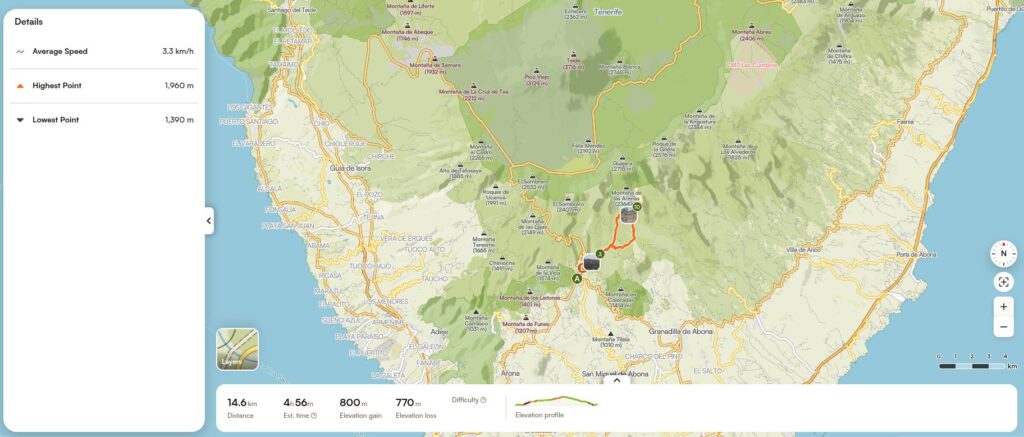Image resolution: width=1024 pixels, height=437 pixels.
Task: Click the north compass button
Action: (x=1003, y=254)
